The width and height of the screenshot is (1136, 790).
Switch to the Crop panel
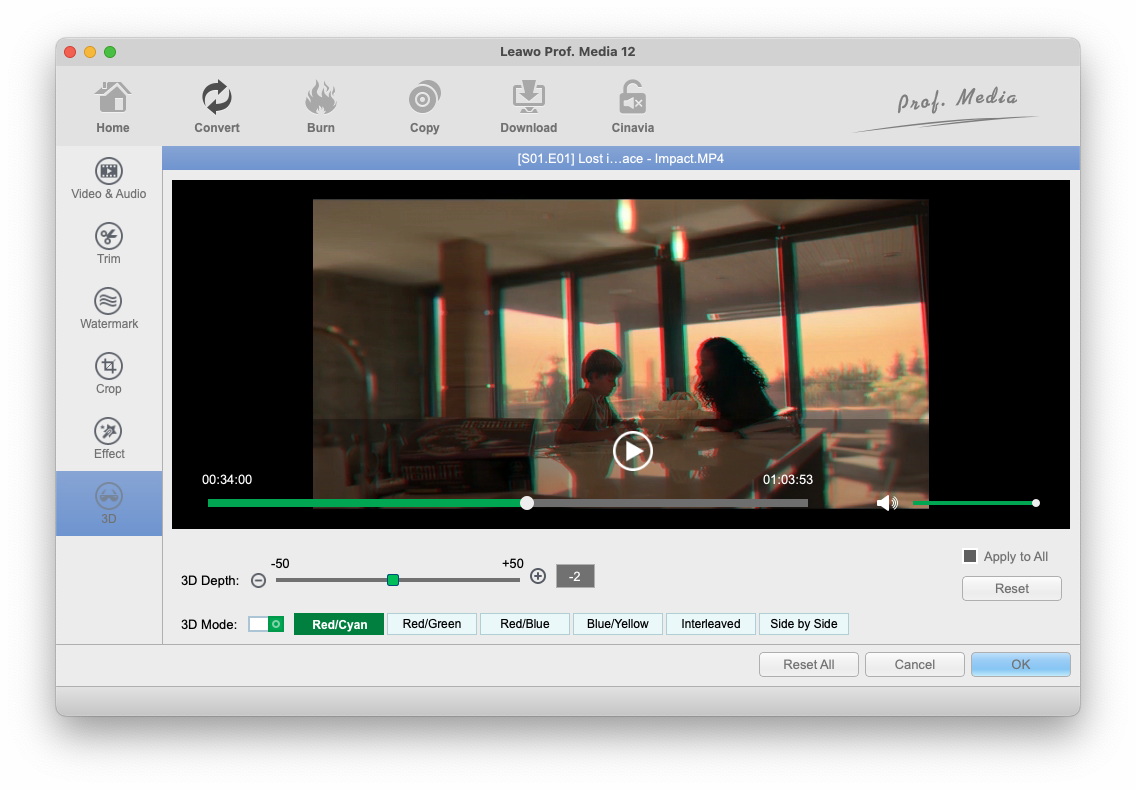coord(109,374)
